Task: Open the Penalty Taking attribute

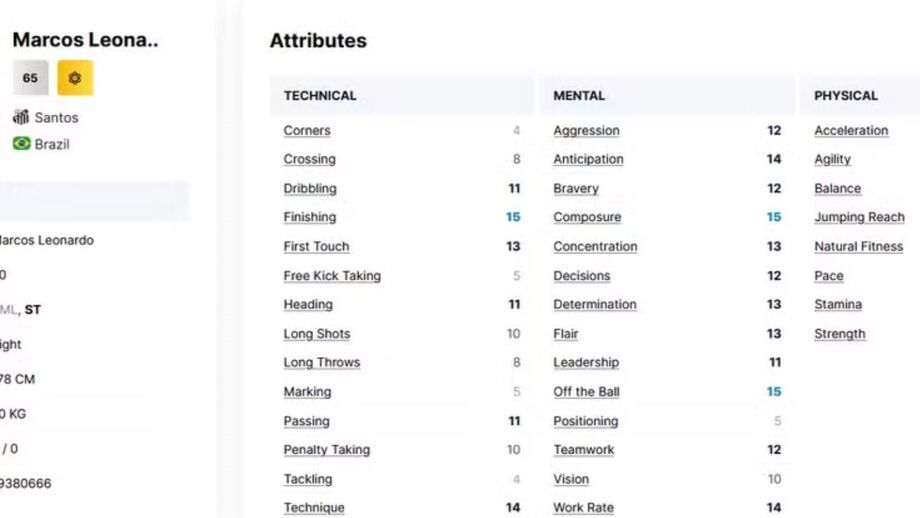Action: [x=326, y=450]
